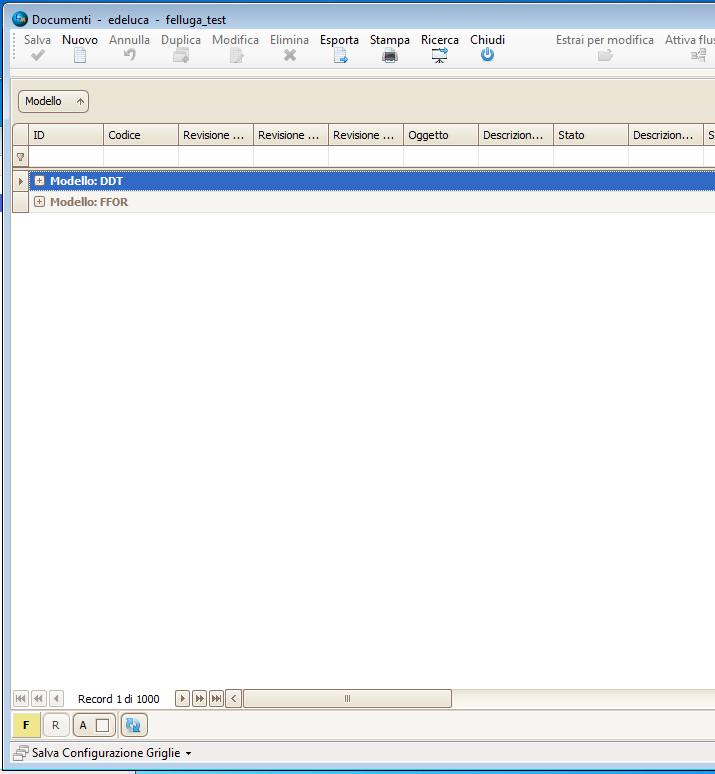Viewport: 715px width, 774px height.
Task: Click the Stampa printer icon
Action: coord(390,56)
